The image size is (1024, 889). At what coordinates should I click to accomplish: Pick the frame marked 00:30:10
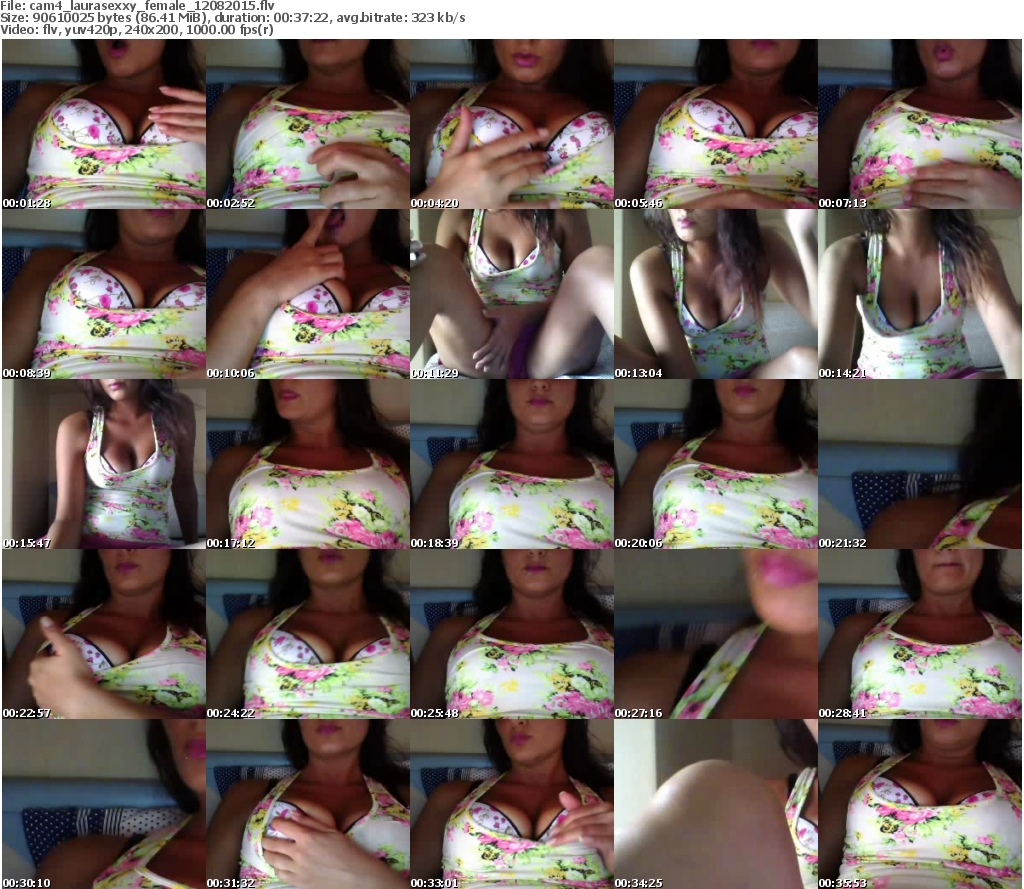click(104, 804)
